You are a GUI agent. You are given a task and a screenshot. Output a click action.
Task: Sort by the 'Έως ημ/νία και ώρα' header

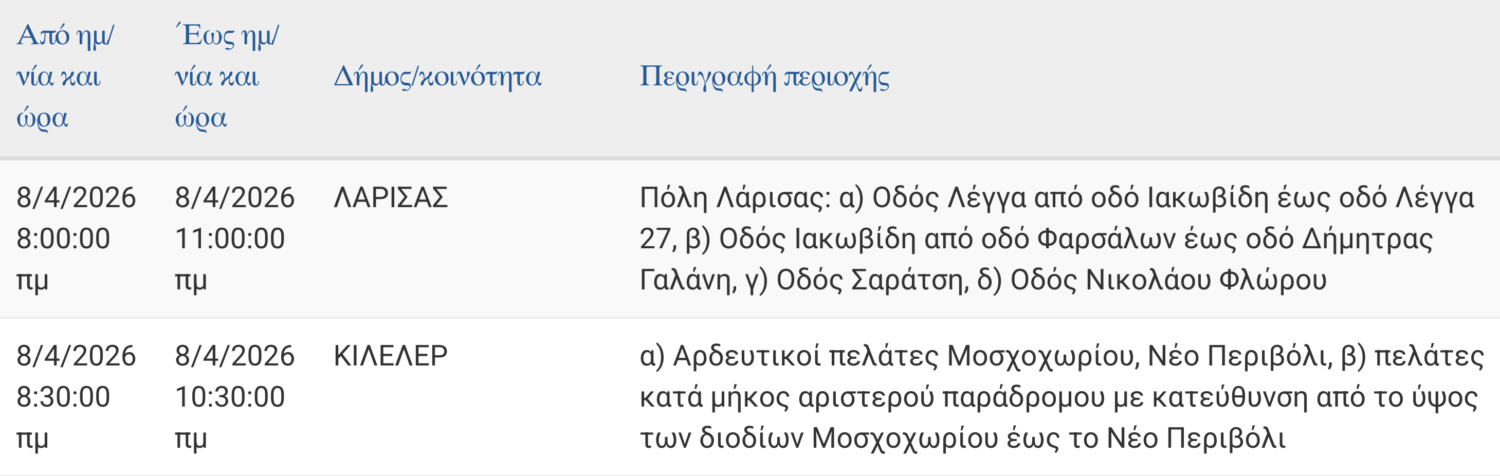click(x=226, y=77)
